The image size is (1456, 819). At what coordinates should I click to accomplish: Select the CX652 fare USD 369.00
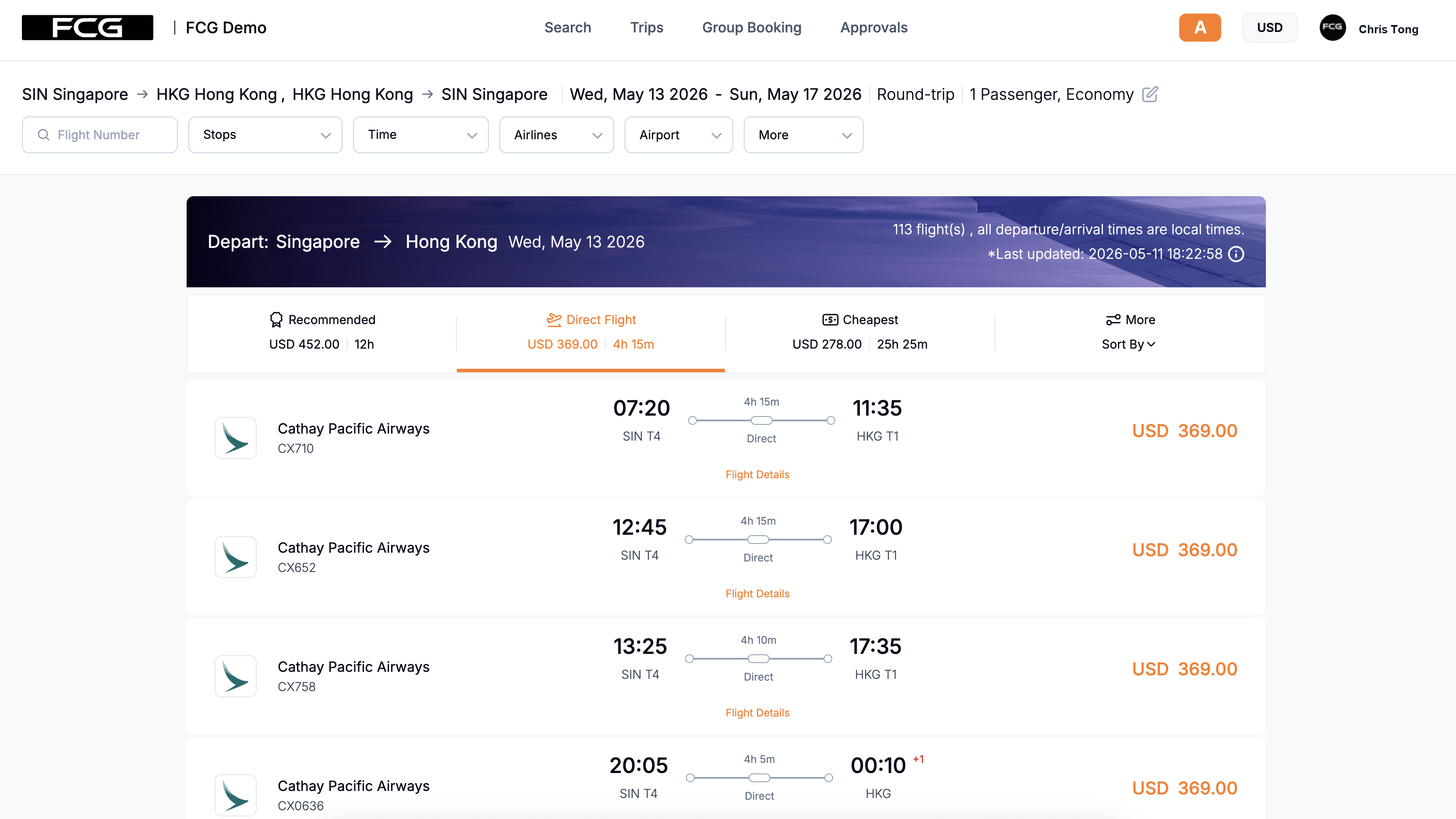pyautogui.click(x=1185, y=550)
